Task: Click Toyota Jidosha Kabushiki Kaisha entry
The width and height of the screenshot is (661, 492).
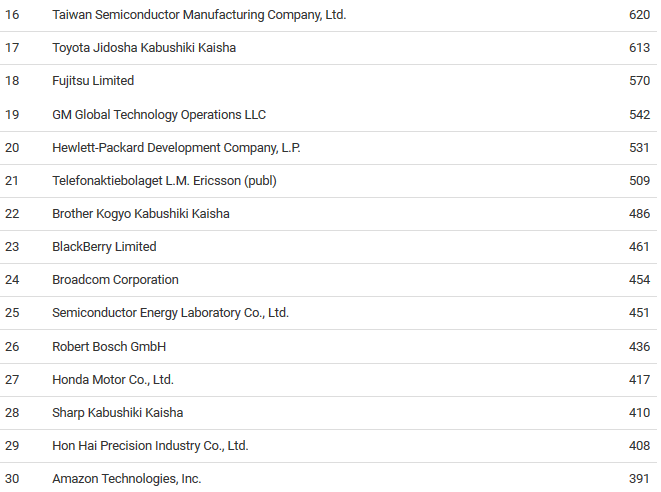Action: pyautogui.click(x=144, y=48)
